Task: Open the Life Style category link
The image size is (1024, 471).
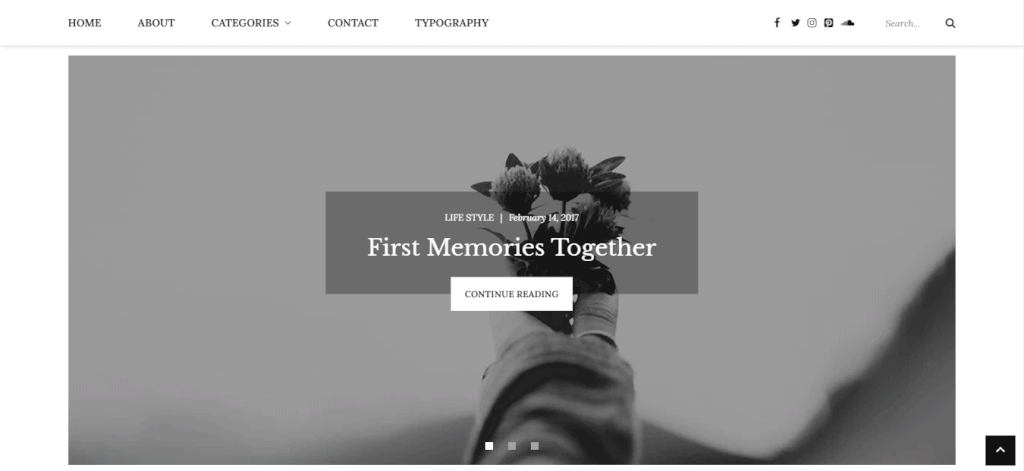Action: click(469, 218)
